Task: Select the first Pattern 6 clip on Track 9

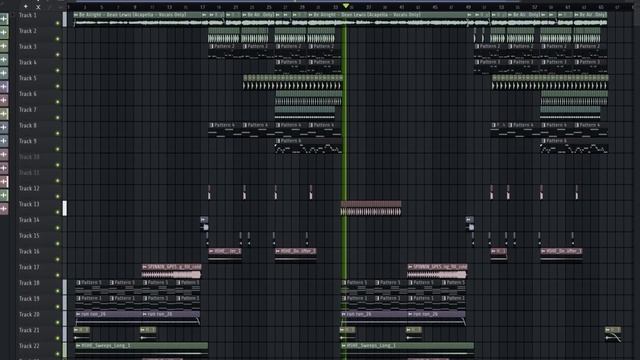Action: click(309, 145)
